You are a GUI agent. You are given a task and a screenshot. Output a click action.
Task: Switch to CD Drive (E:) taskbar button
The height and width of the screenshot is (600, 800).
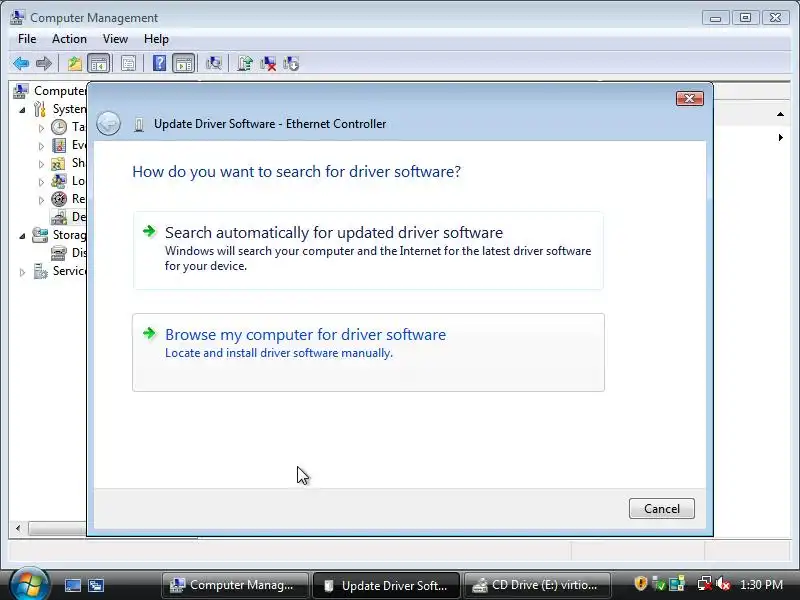tap(537, 585)
